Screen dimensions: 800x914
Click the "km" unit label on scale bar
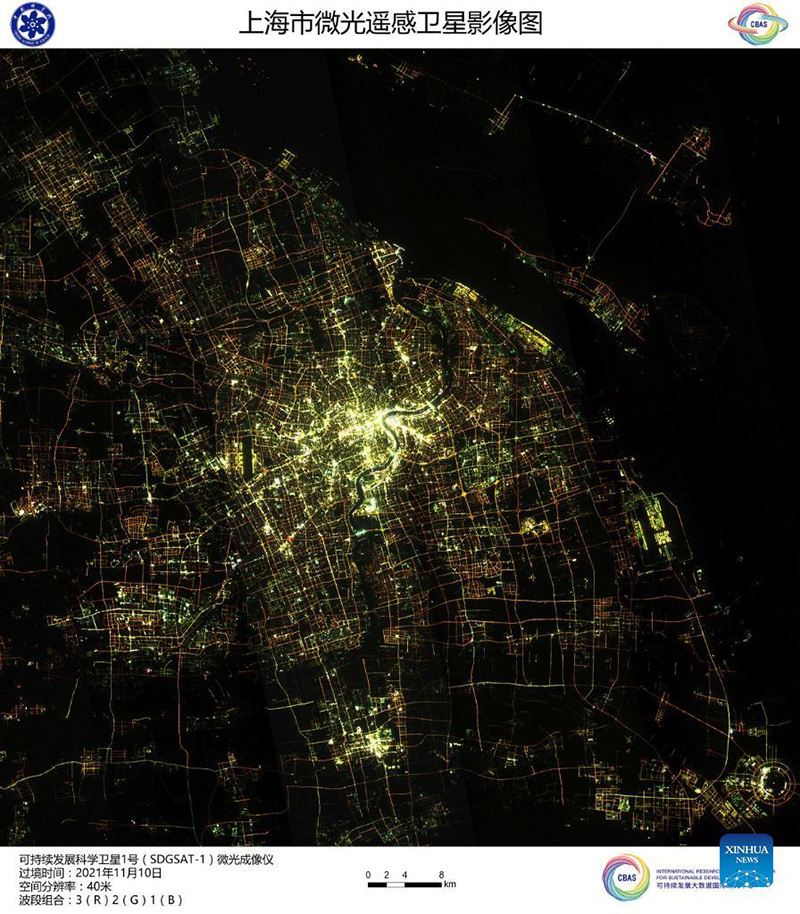450,885
